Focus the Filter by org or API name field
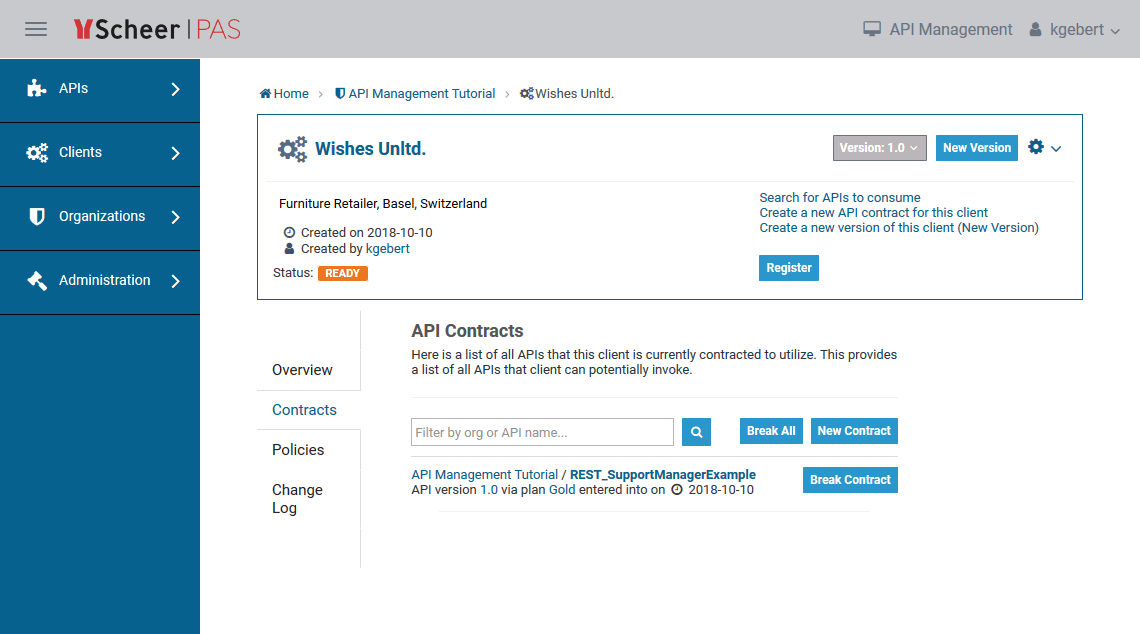Viewport: 1140px width, 634px height. (x=542, y=432)
